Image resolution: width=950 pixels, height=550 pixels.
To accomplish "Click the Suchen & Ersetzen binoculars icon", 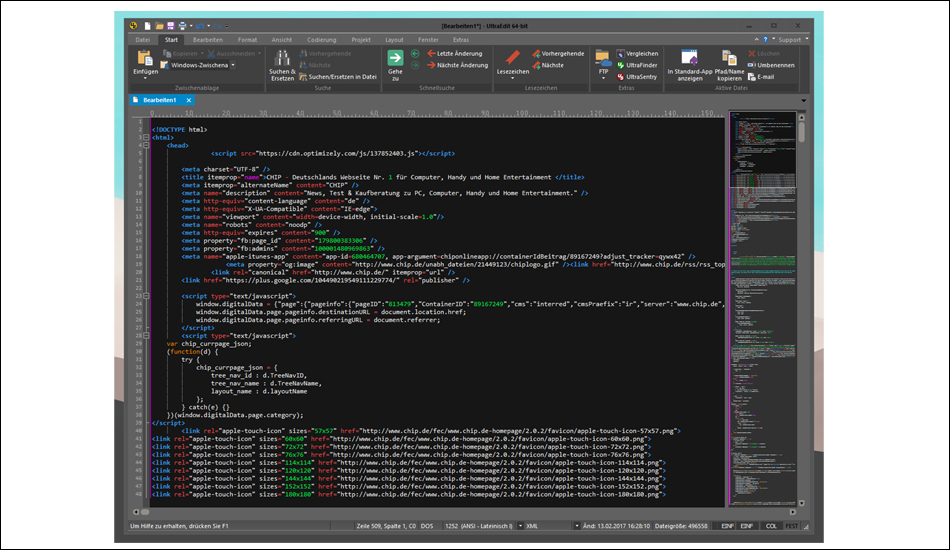I will (282, 58).
